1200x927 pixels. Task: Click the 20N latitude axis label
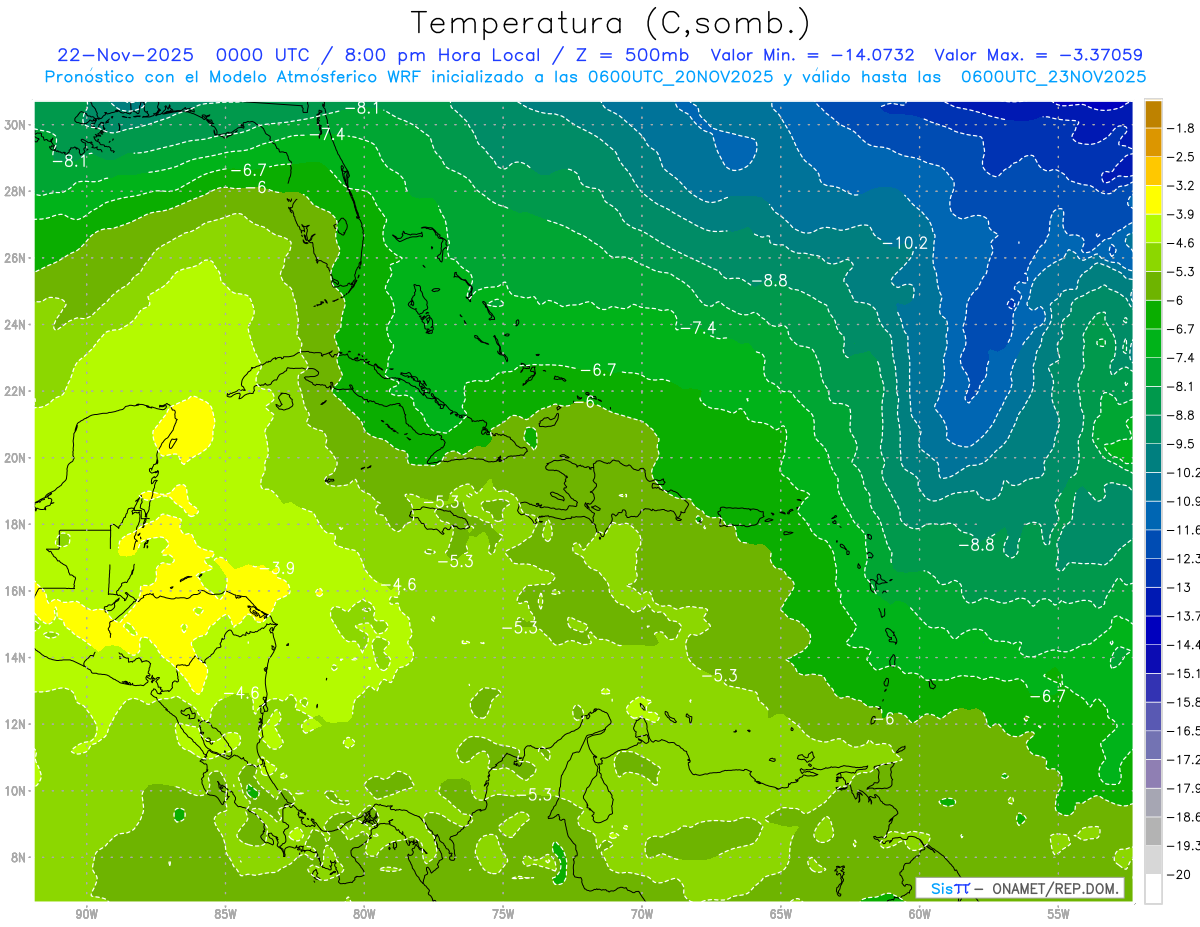pos(16,458)
